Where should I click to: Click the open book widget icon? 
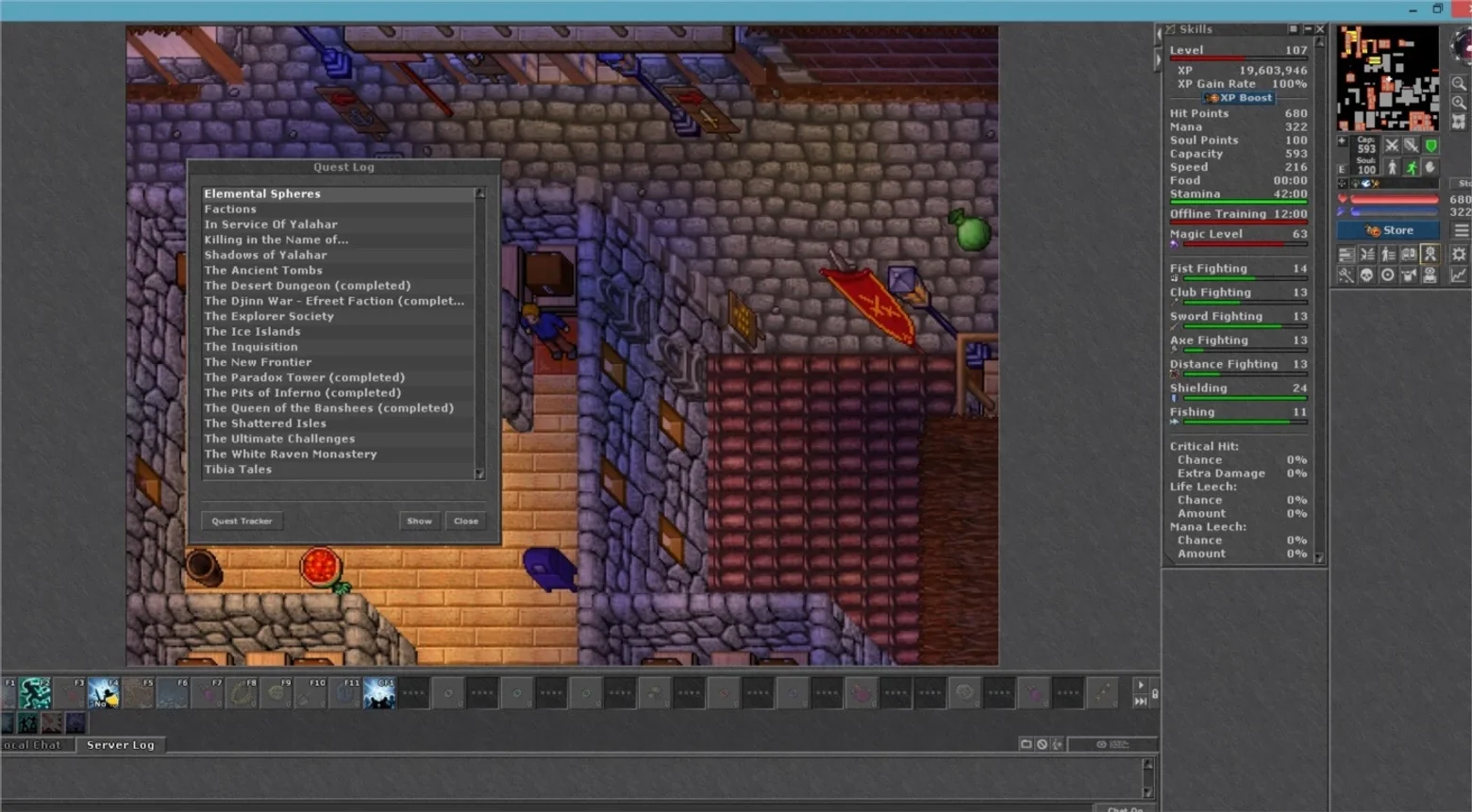point(1409,255)
